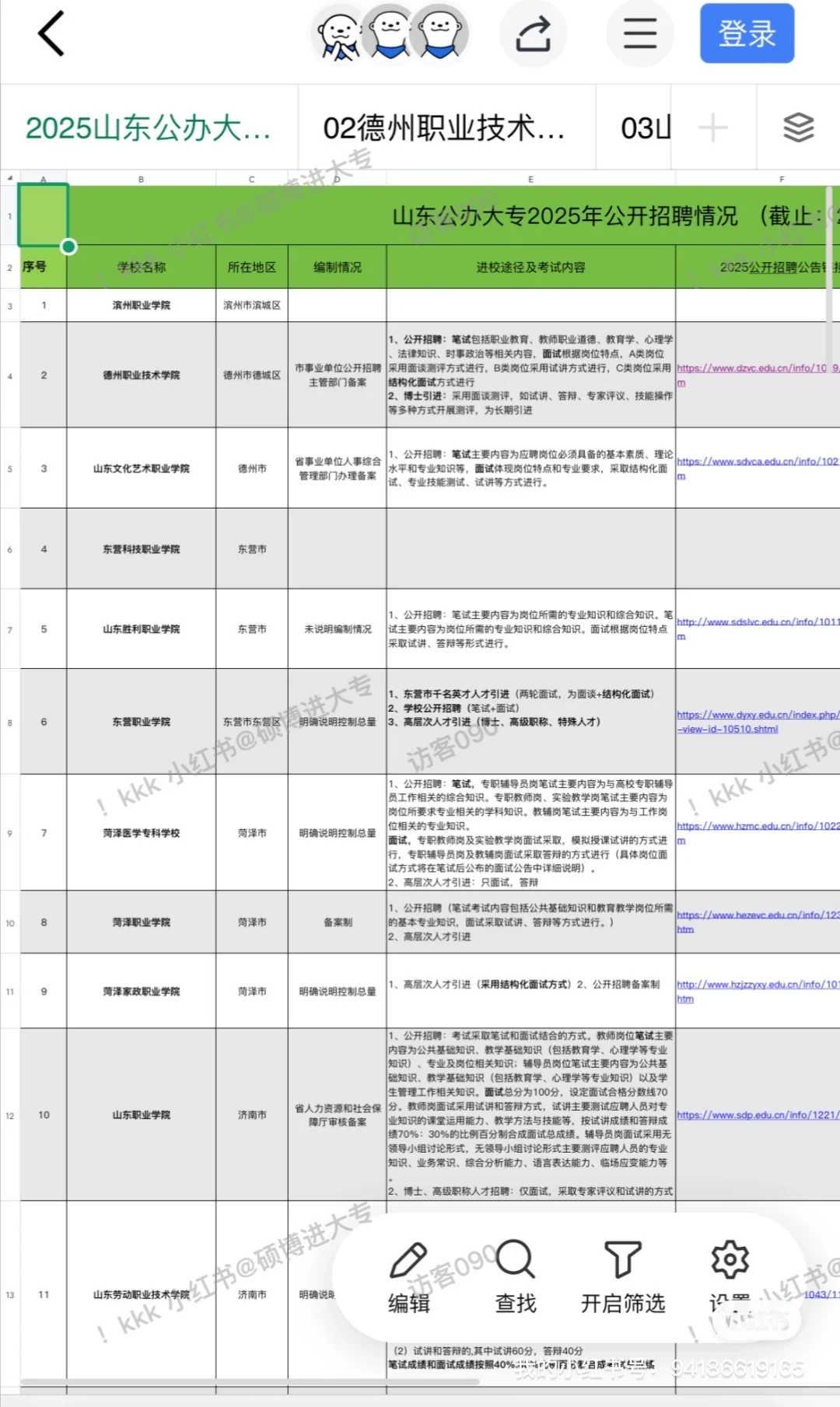Select the 东营科技职业学院 cell
Screen dimensions: 840x1407
[x=141, y=549]
